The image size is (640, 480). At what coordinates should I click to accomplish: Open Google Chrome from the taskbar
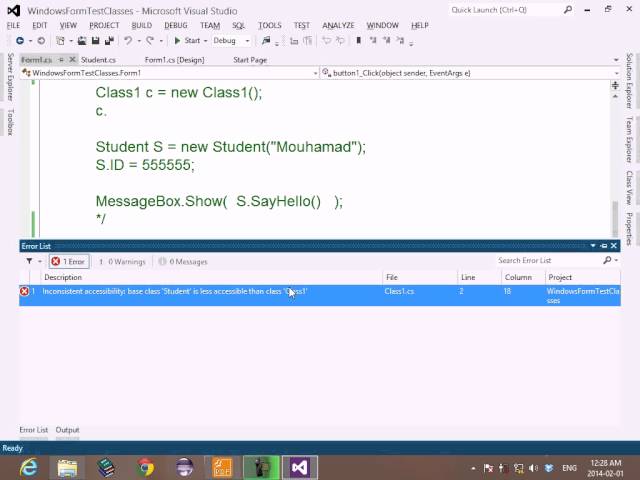click(x=146, y=467)
